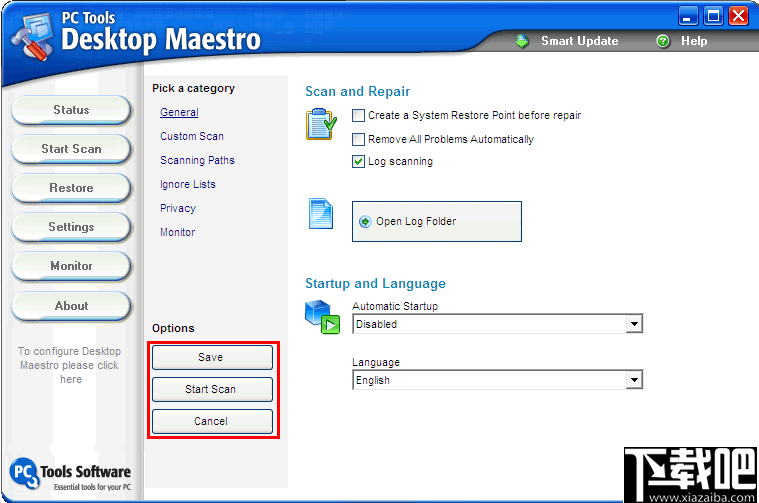Click the Settings sidebar button
759x503 pixels.
[71, 227]
